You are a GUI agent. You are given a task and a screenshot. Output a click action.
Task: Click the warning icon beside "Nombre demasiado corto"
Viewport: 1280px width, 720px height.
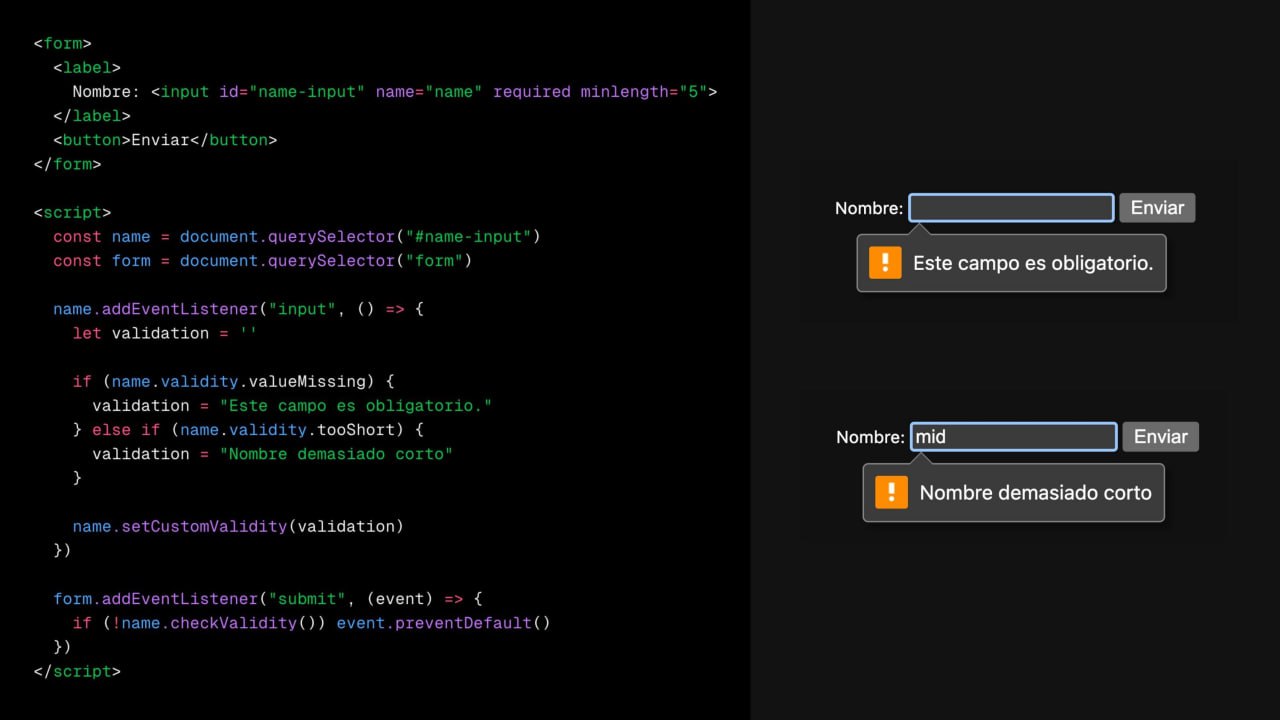(891, 492)
